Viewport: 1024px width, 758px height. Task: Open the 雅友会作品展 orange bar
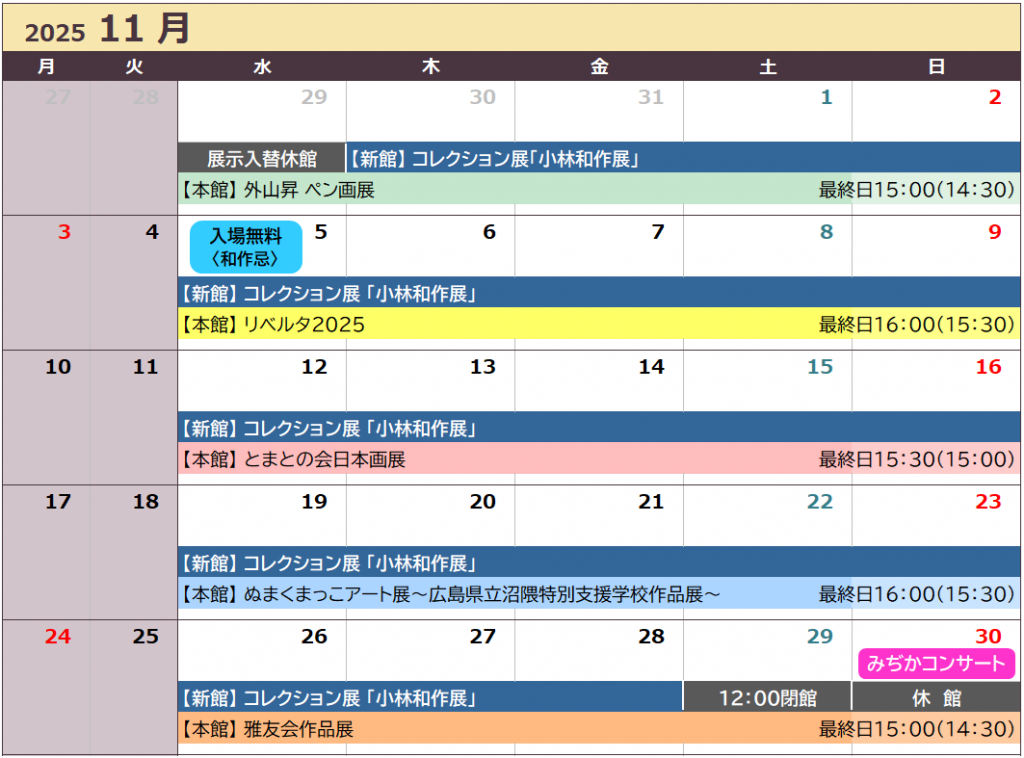pos(598,729)
